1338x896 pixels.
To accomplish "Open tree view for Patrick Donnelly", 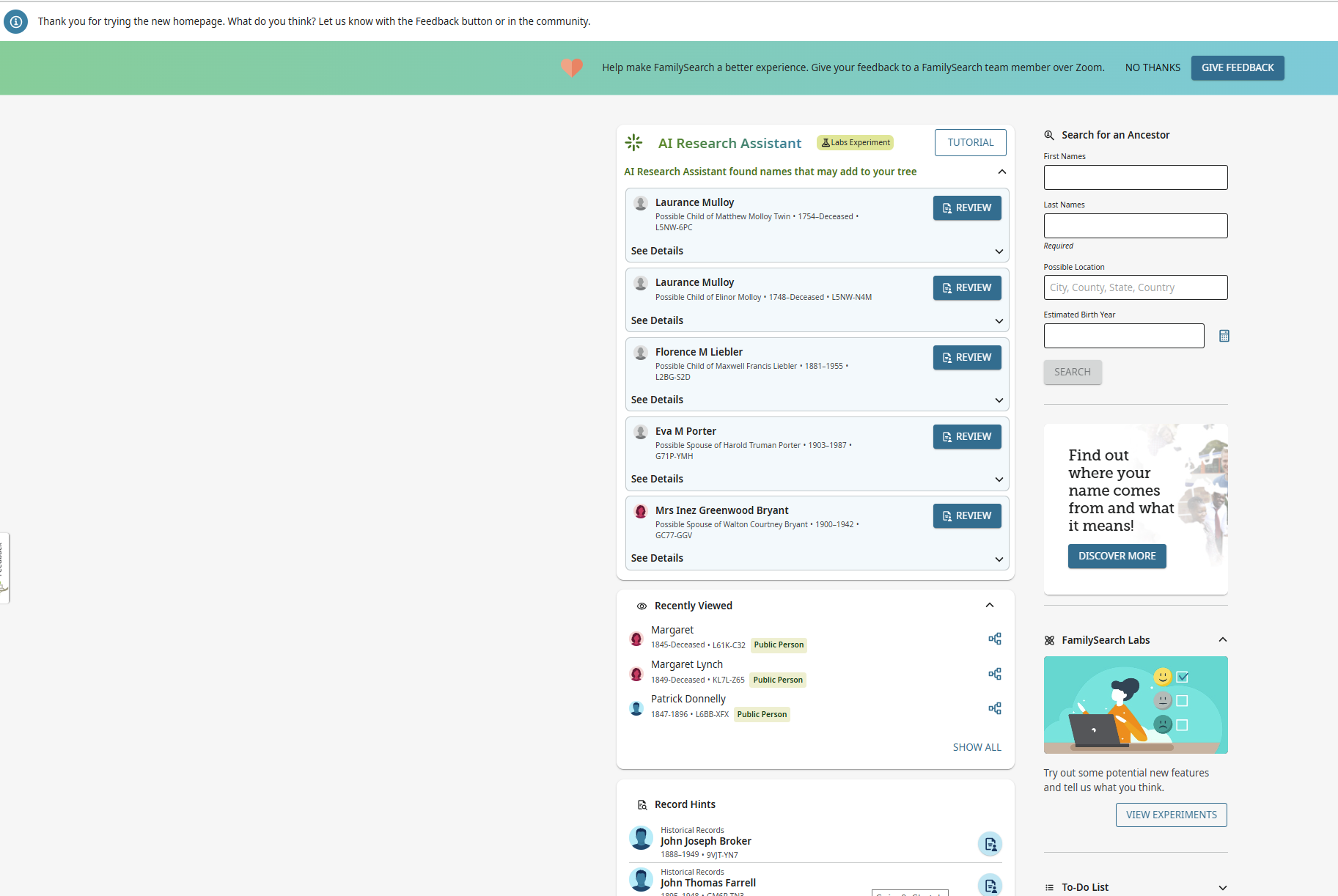I will [x=995, y=708].
